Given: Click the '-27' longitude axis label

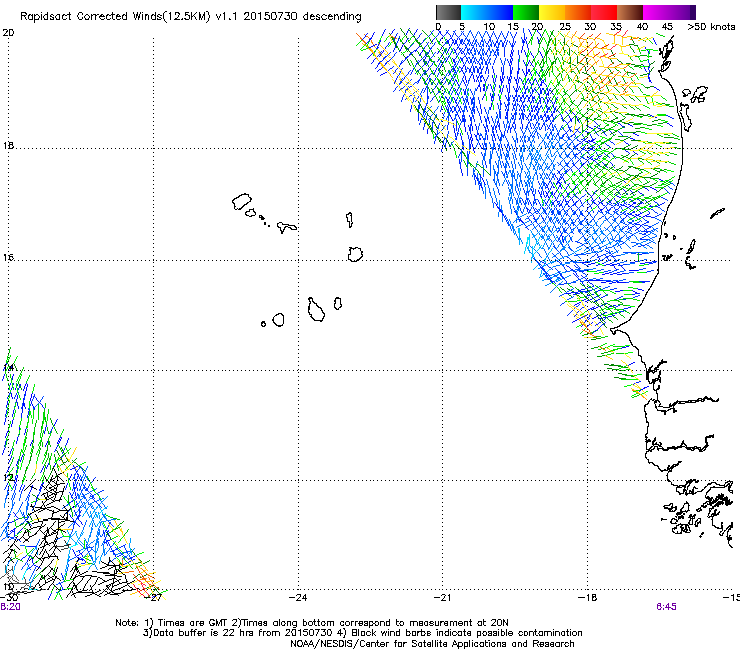Looking at the screenshot, I should (153, 597).
